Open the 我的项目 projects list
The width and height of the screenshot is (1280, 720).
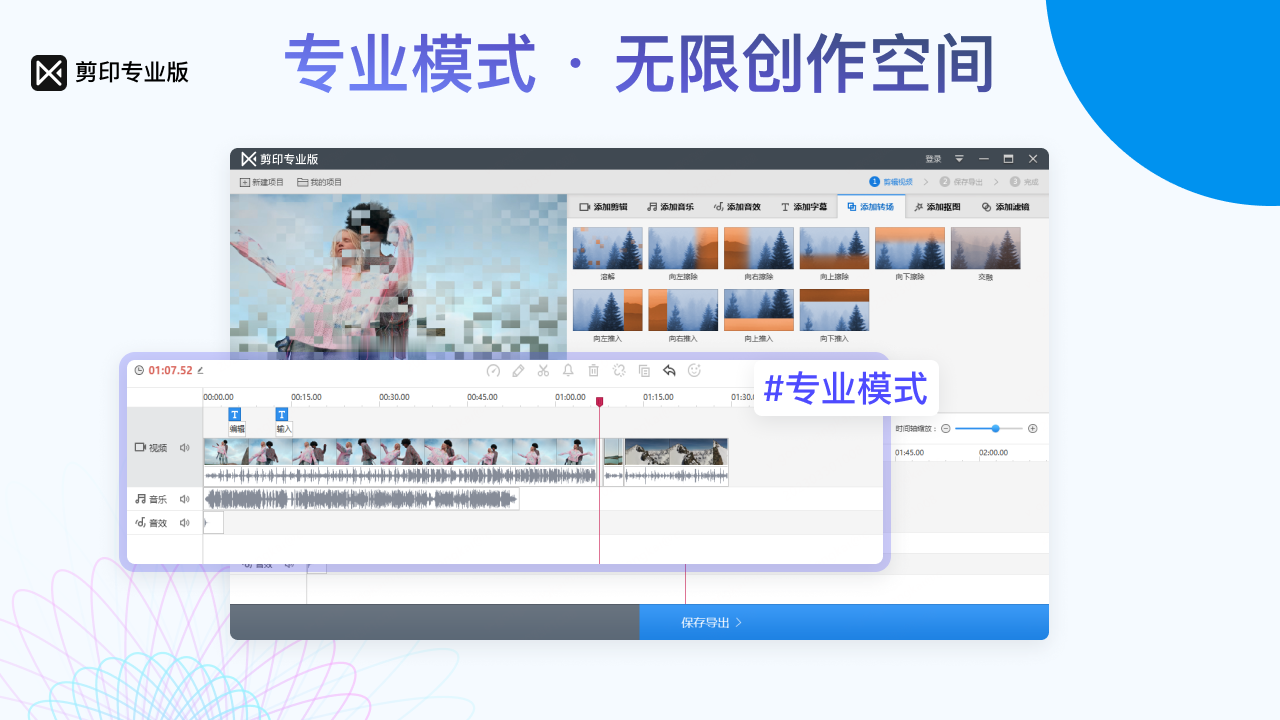tap(321, 181)
